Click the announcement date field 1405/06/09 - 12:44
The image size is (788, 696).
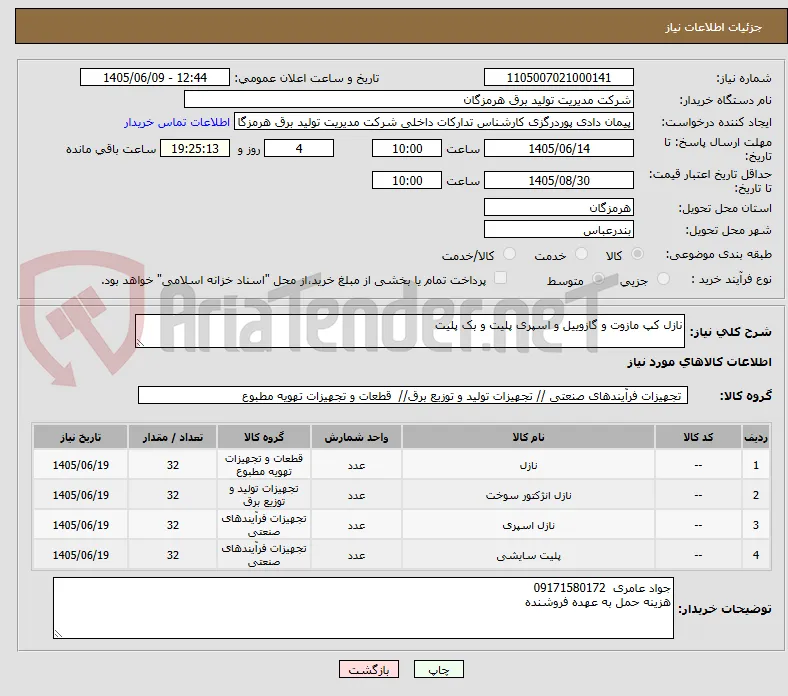pyautogui.click(x=155, y=77)
